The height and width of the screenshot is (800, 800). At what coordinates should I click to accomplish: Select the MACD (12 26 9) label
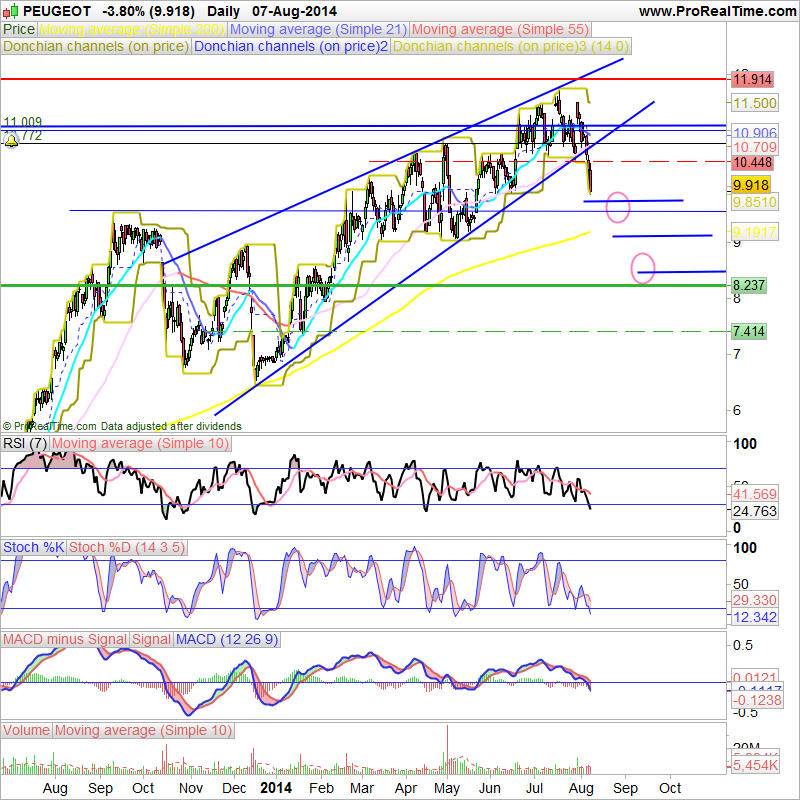click(227, 639)
